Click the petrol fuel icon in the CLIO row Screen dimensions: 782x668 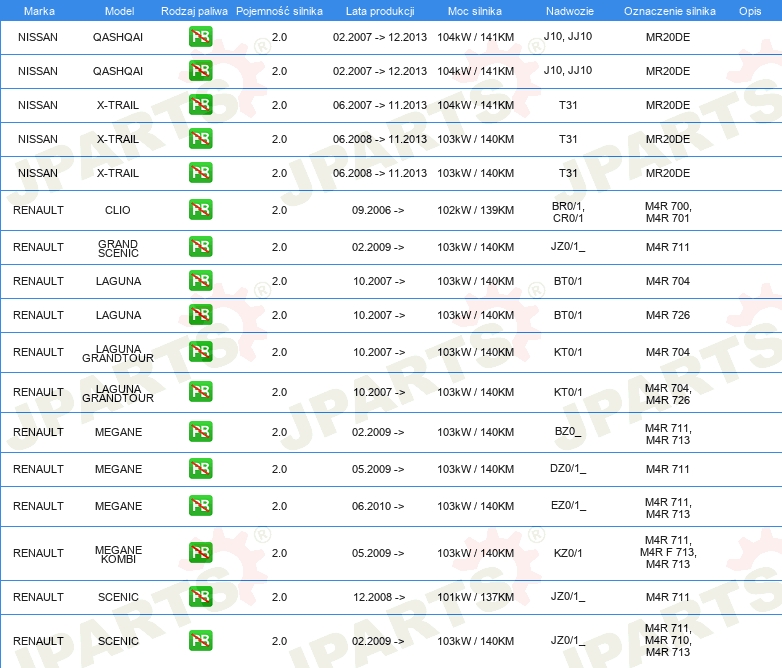[x=200, y=210]
